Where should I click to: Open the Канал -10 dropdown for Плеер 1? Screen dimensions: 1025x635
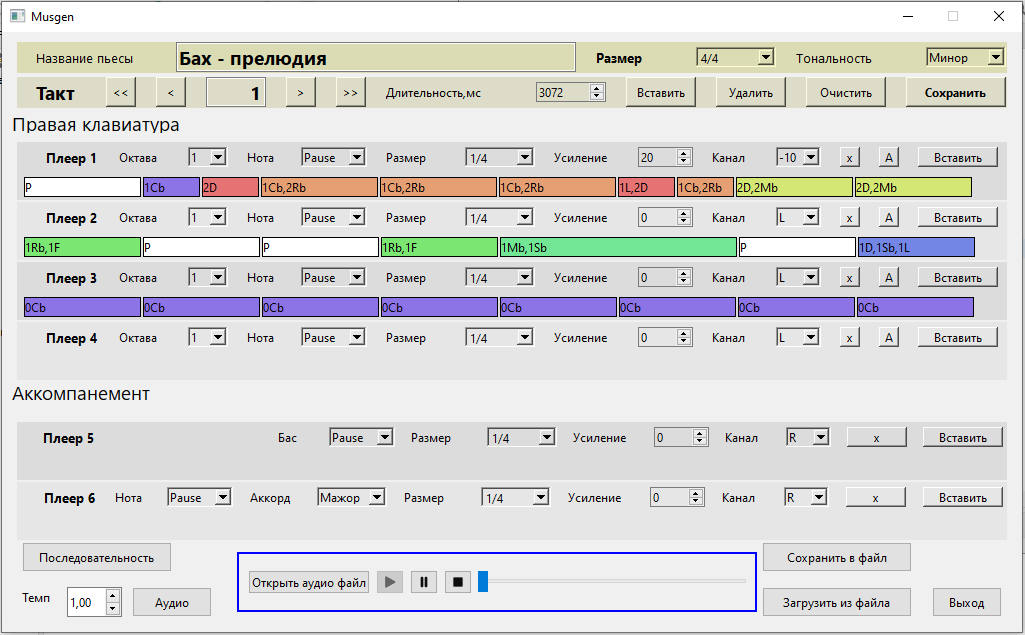tap(798, 158)
